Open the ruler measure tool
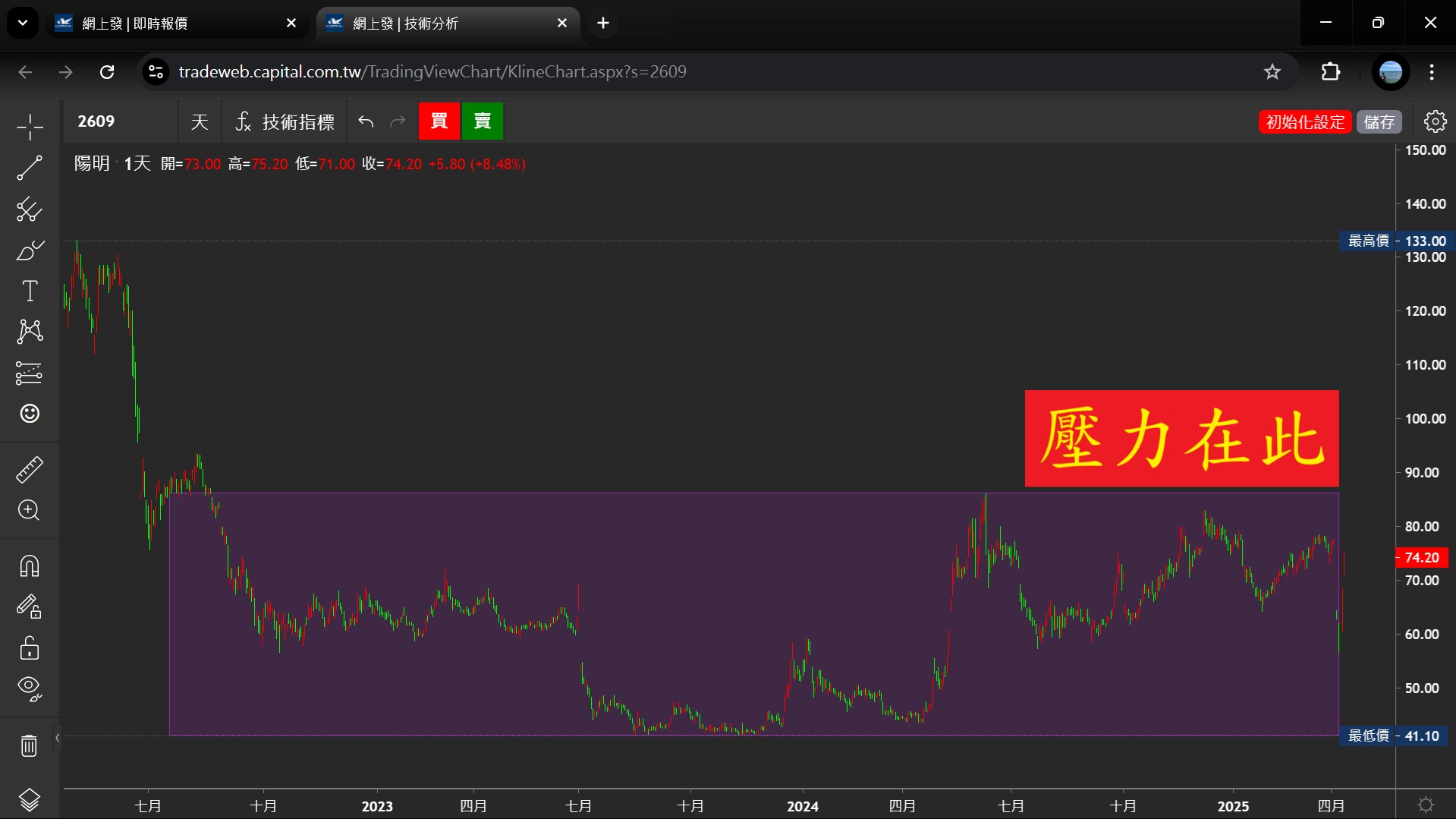The image size is (1456, 819). click(30, 470)
